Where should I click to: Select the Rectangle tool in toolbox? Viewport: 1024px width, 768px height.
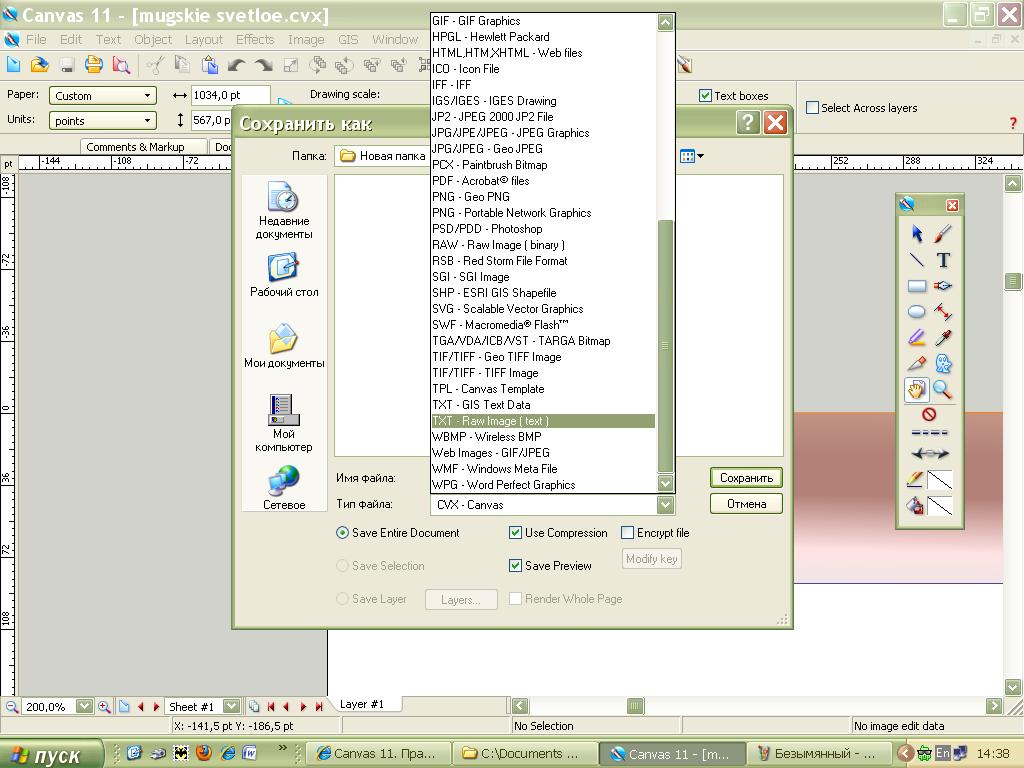point(917,285)
